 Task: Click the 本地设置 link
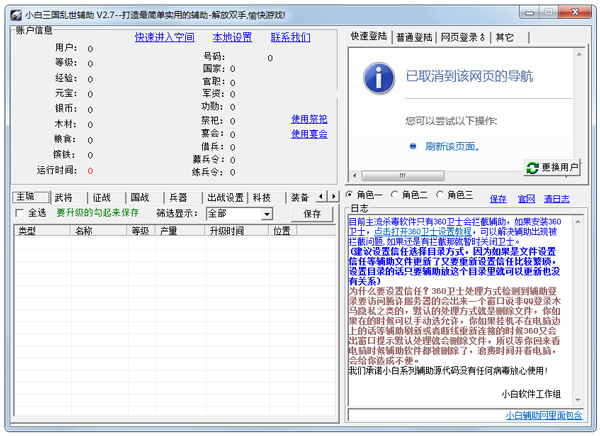pyautogui.click(x=232, y=38)
